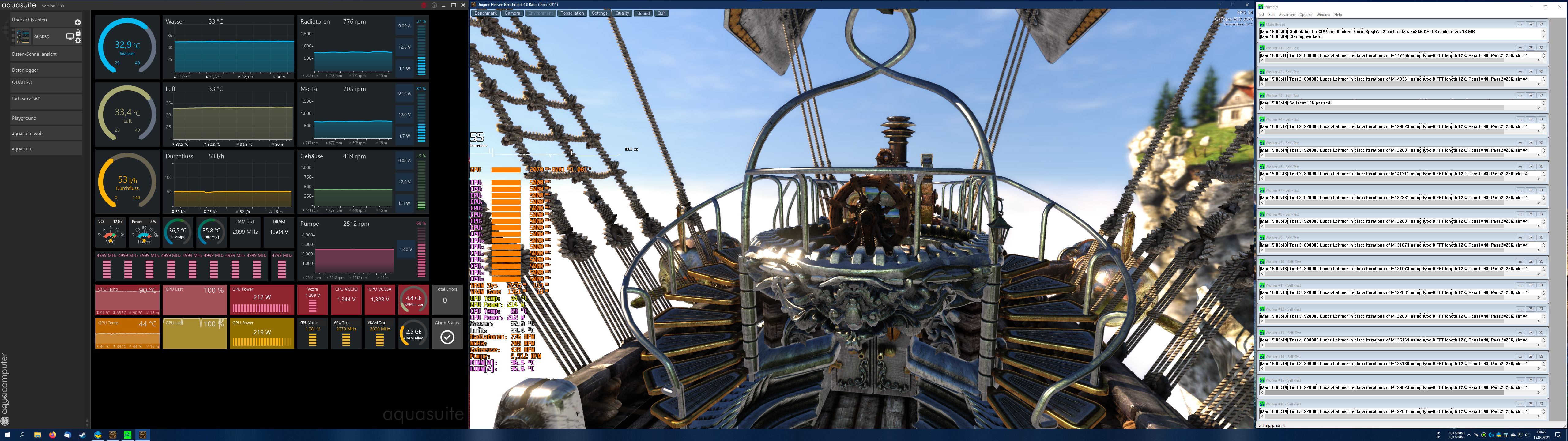Toggle the lock on QUADRO overview page
The width and height of the screenshot is (1568, 441).
click(x=78, y=33)
